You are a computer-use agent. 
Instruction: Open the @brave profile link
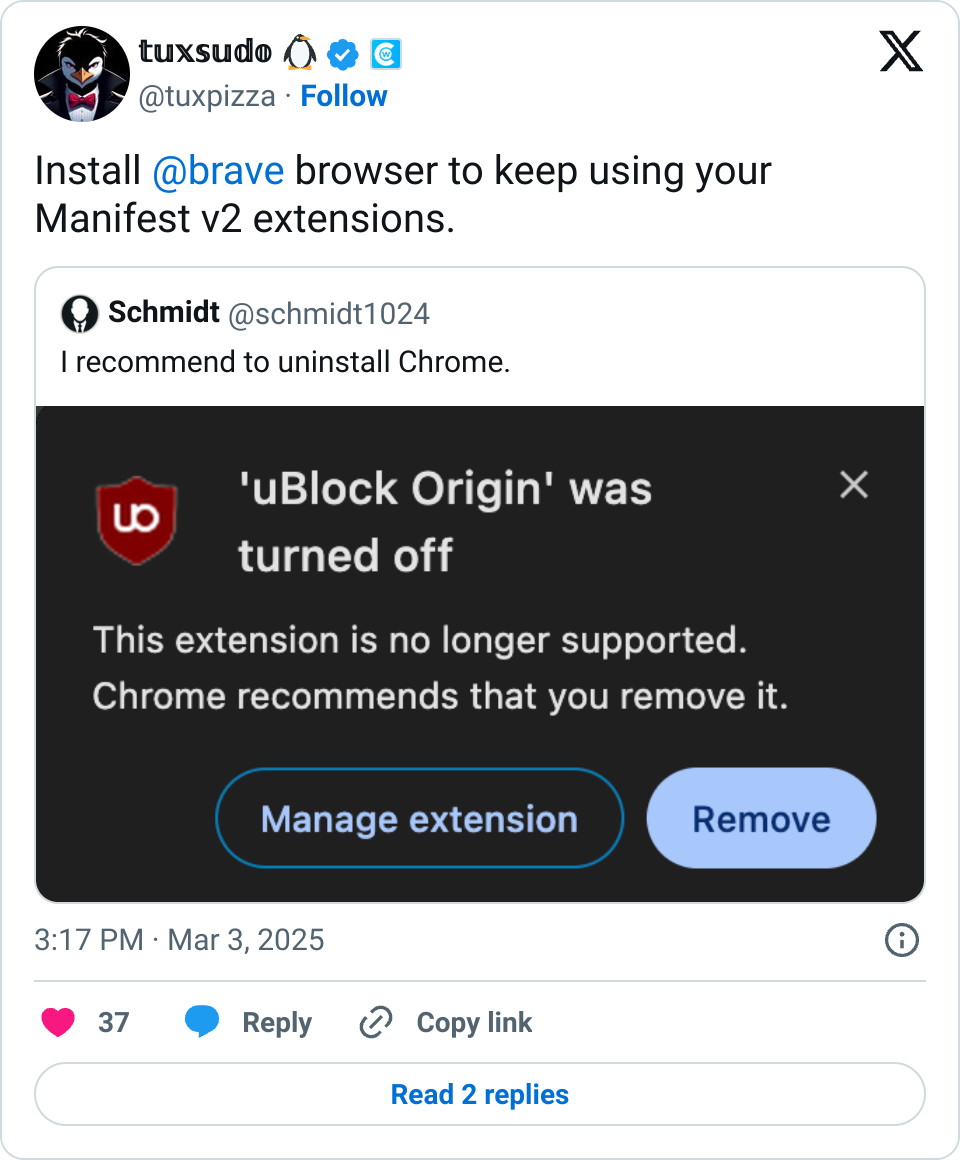pyautogui.click(x=219, y=170)
